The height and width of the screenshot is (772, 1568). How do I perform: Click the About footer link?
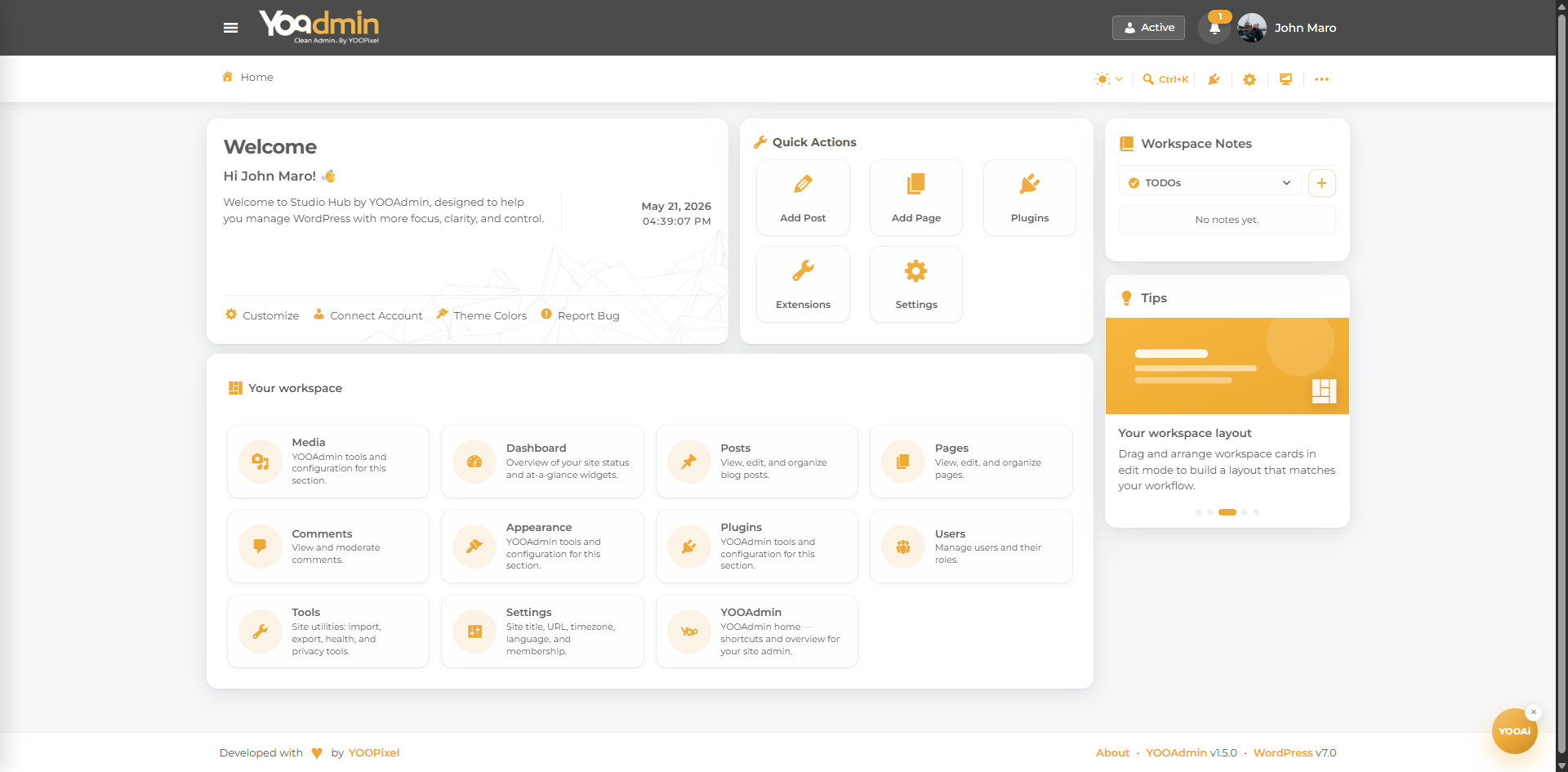click(x=1112, y=753)
